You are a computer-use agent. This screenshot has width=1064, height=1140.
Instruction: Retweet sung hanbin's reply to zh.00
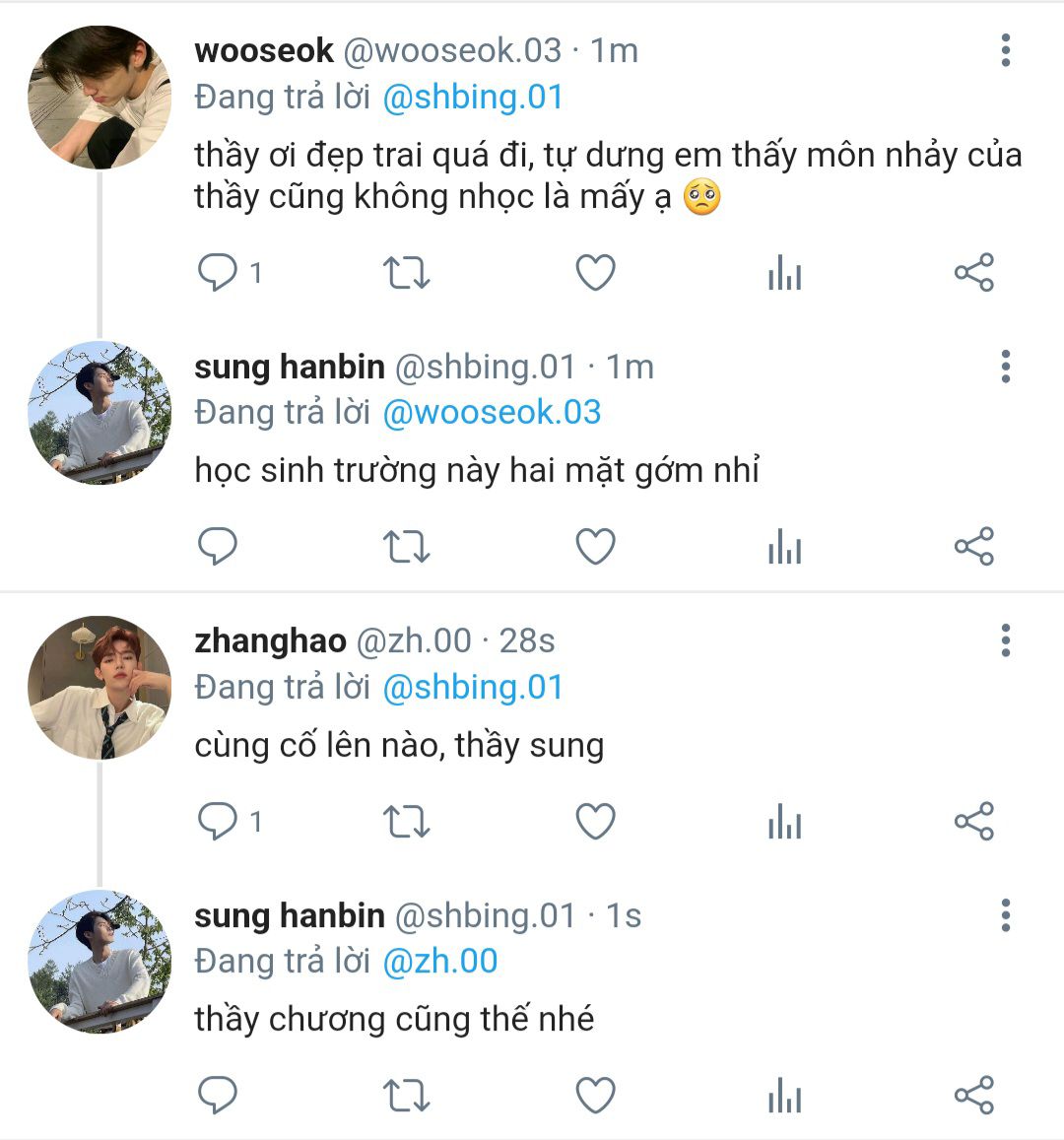406,1096
